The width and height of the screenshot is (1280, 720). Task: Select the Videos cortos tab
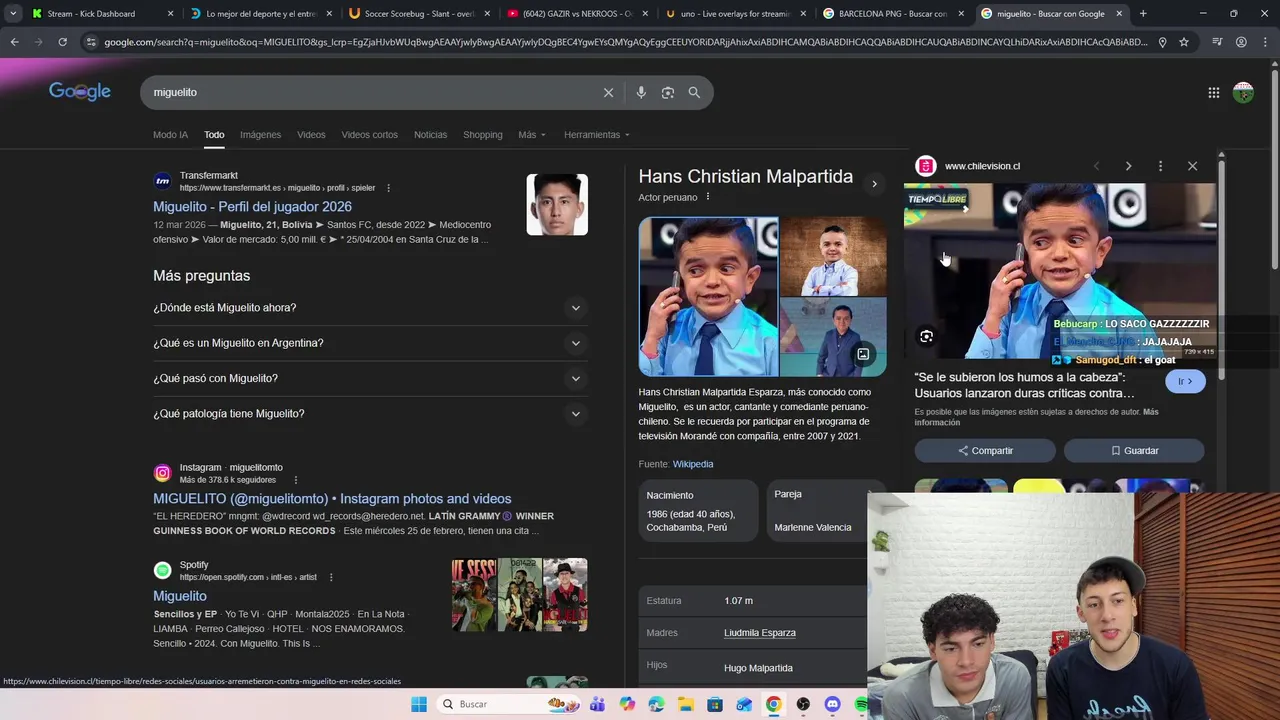[369, 135]
